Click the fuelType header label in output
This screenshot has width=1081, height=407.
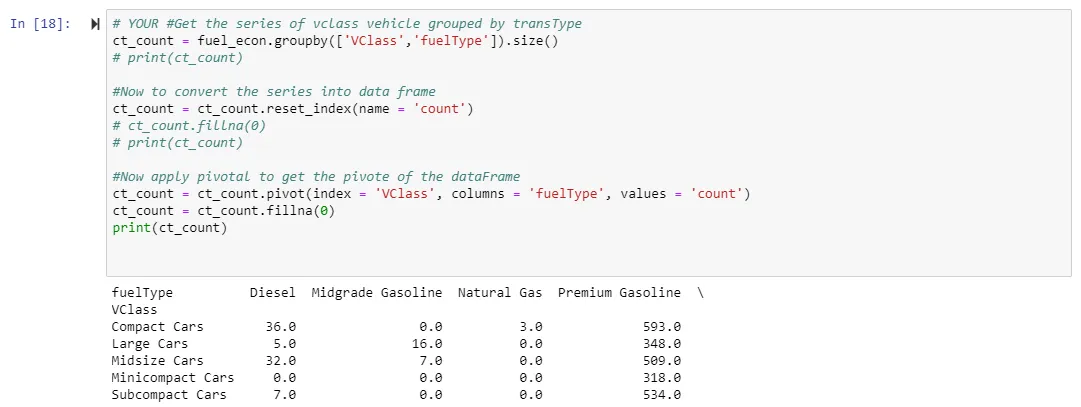point(142,293)
